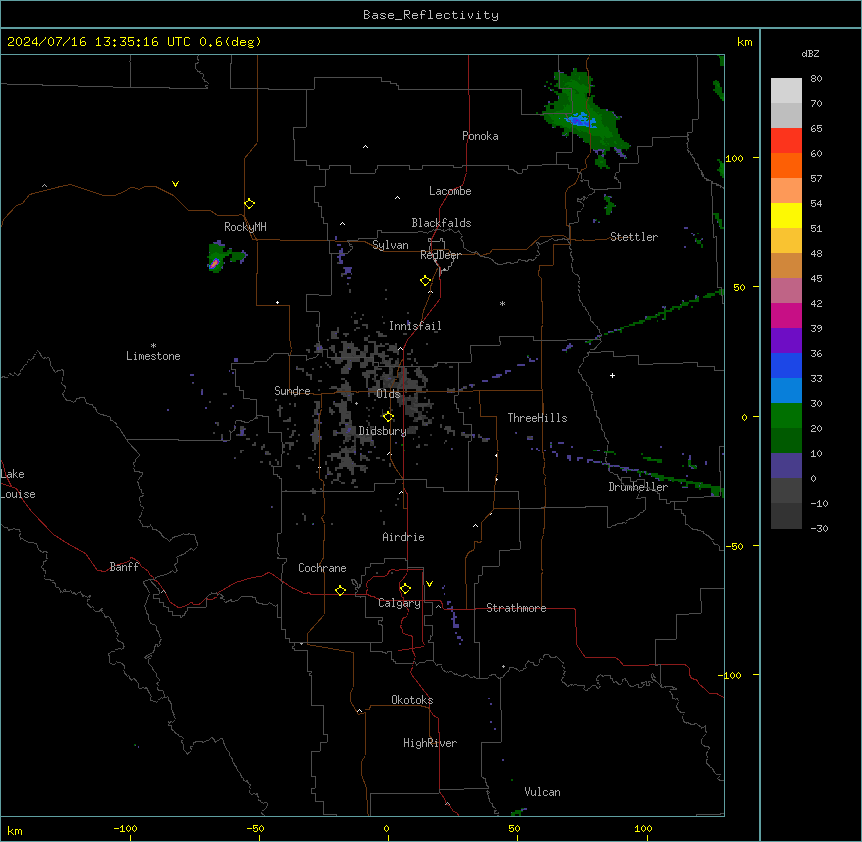Click the RockyMH label

coord(245,227)
